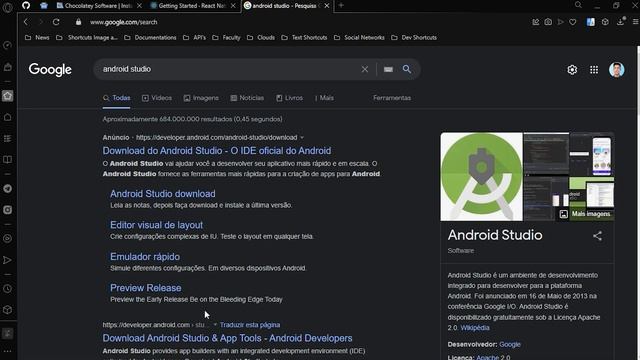Open sidebar three-dots more options

pos(7,351)
